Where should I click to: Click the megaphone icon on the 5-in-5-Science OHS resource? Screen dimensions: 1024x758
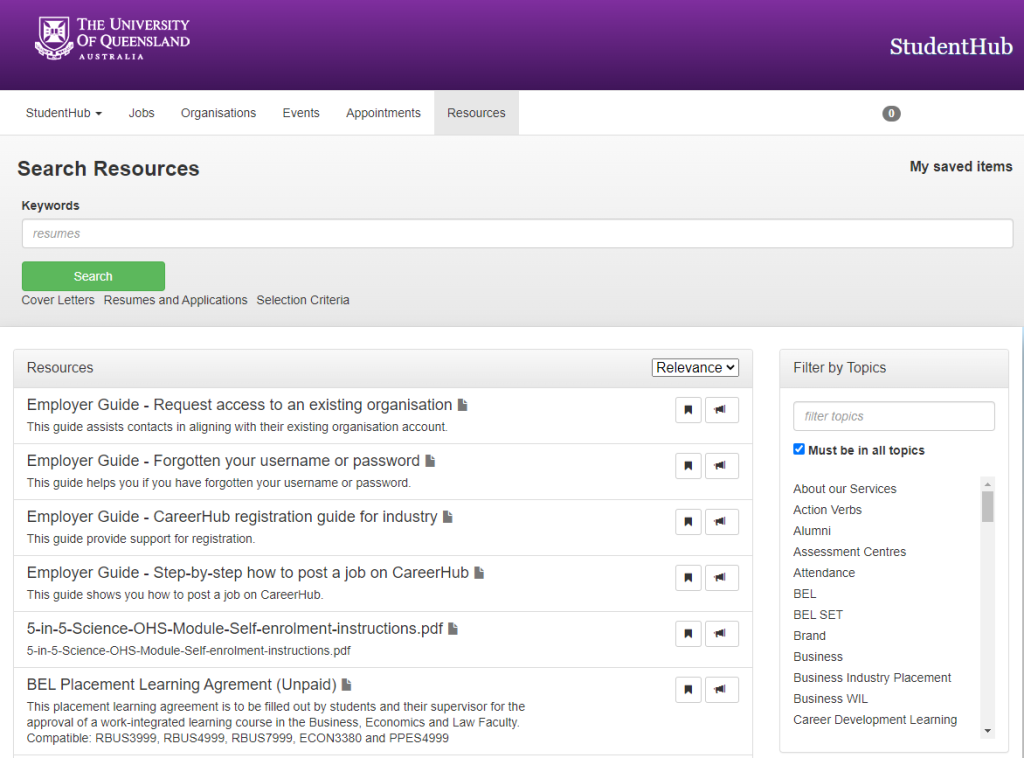coord(722,633)
